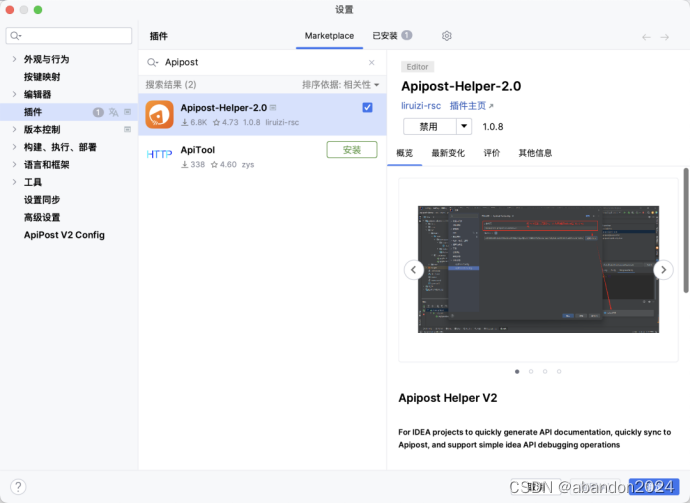This screenshot has width=690, height=503.
Task: Open the 其他信息 tab
Action: tap(535, 153)
